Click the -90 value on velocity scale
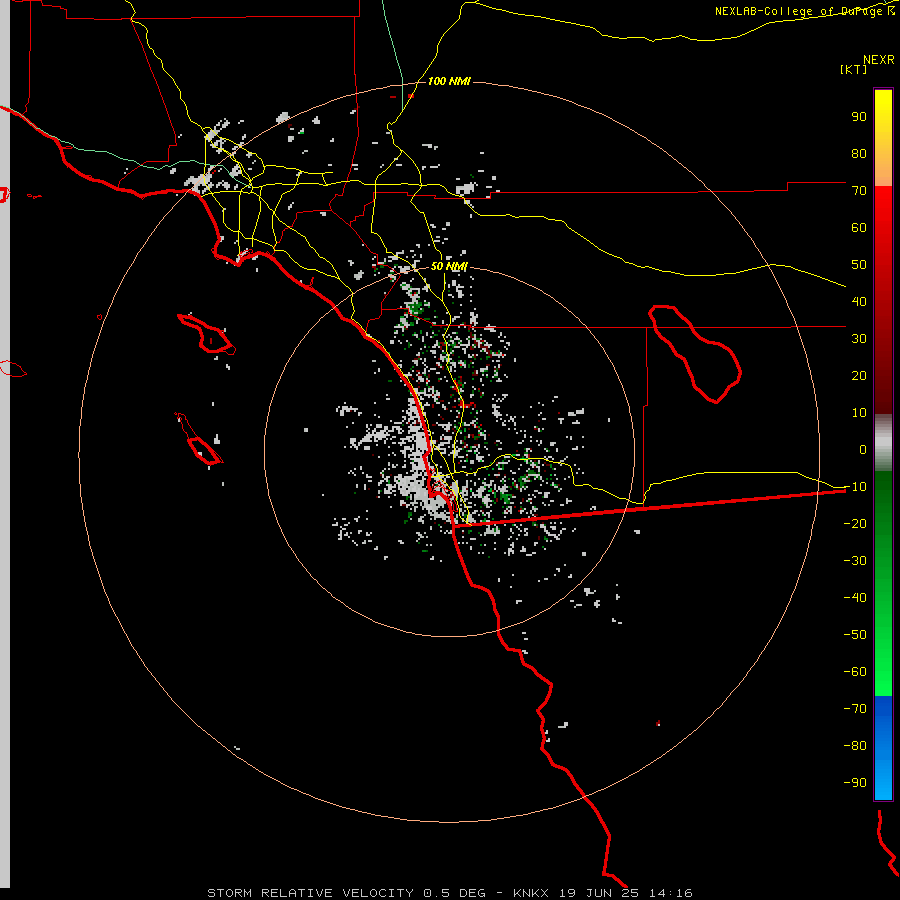The width and height of the screenshot is (900, 900). click(x=855, y=782)
